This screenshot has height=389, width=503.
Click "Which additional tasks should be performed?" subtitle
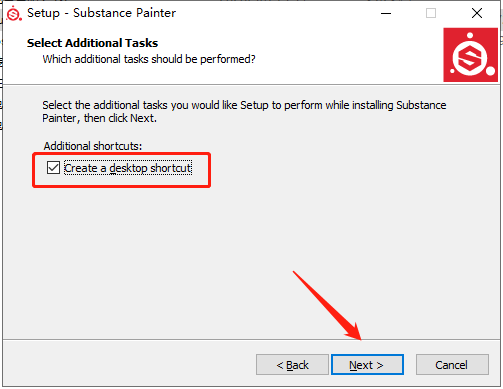(x=149, y=59)
